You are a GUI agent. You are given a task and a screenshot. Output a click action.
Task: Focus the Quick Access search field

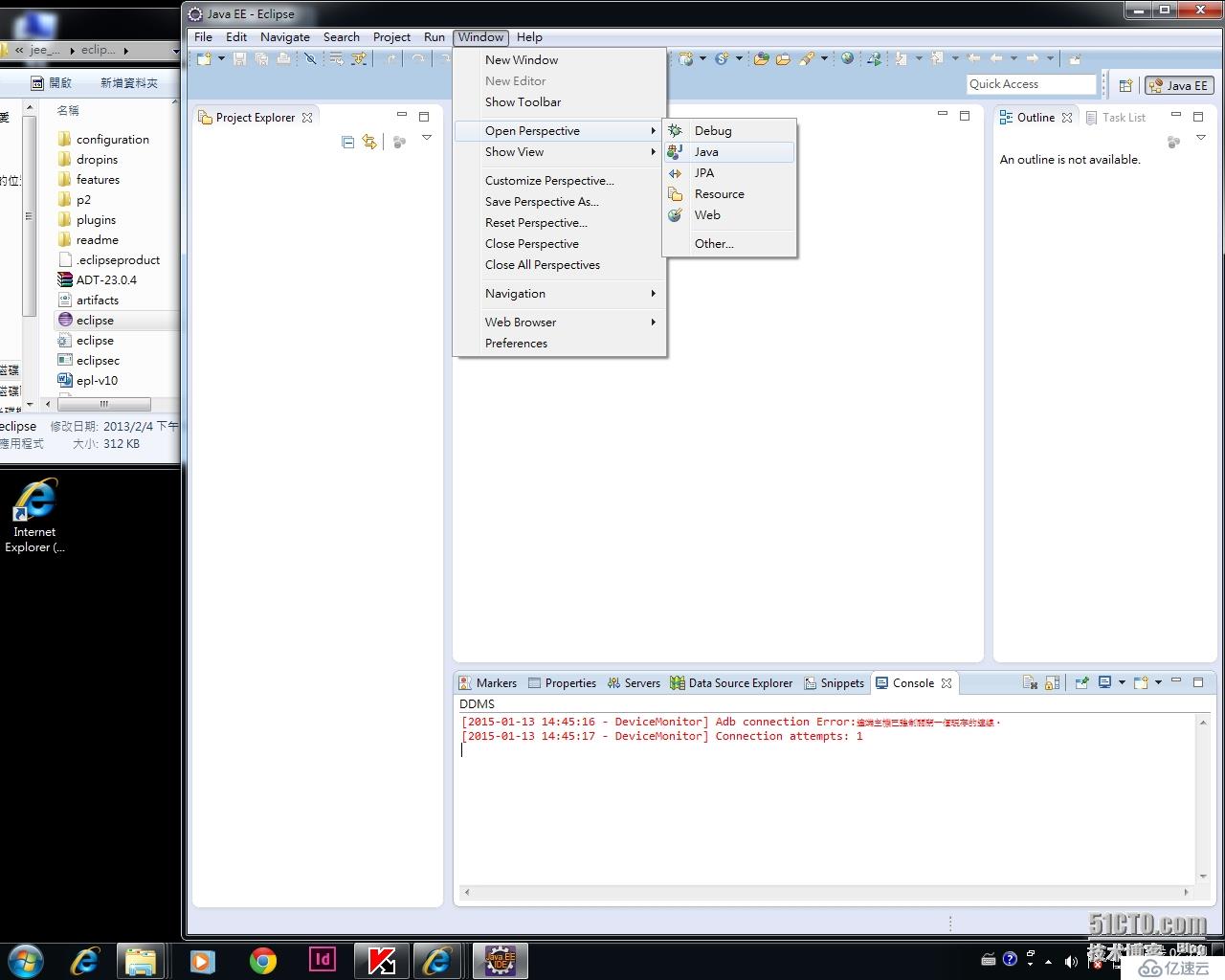(x=1031, y=84)
